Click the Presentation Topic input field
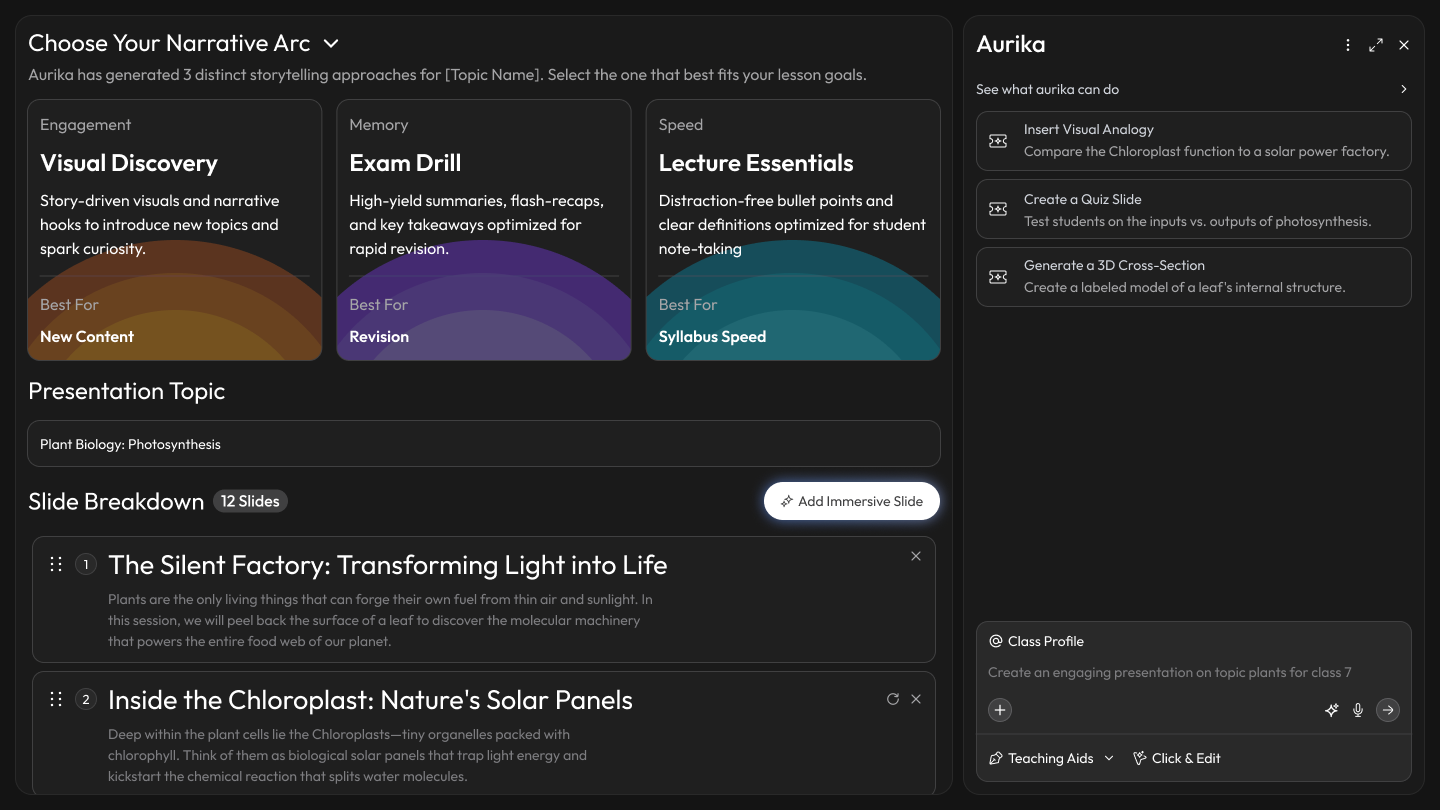 pyautogui.click(x=484, y=444)
